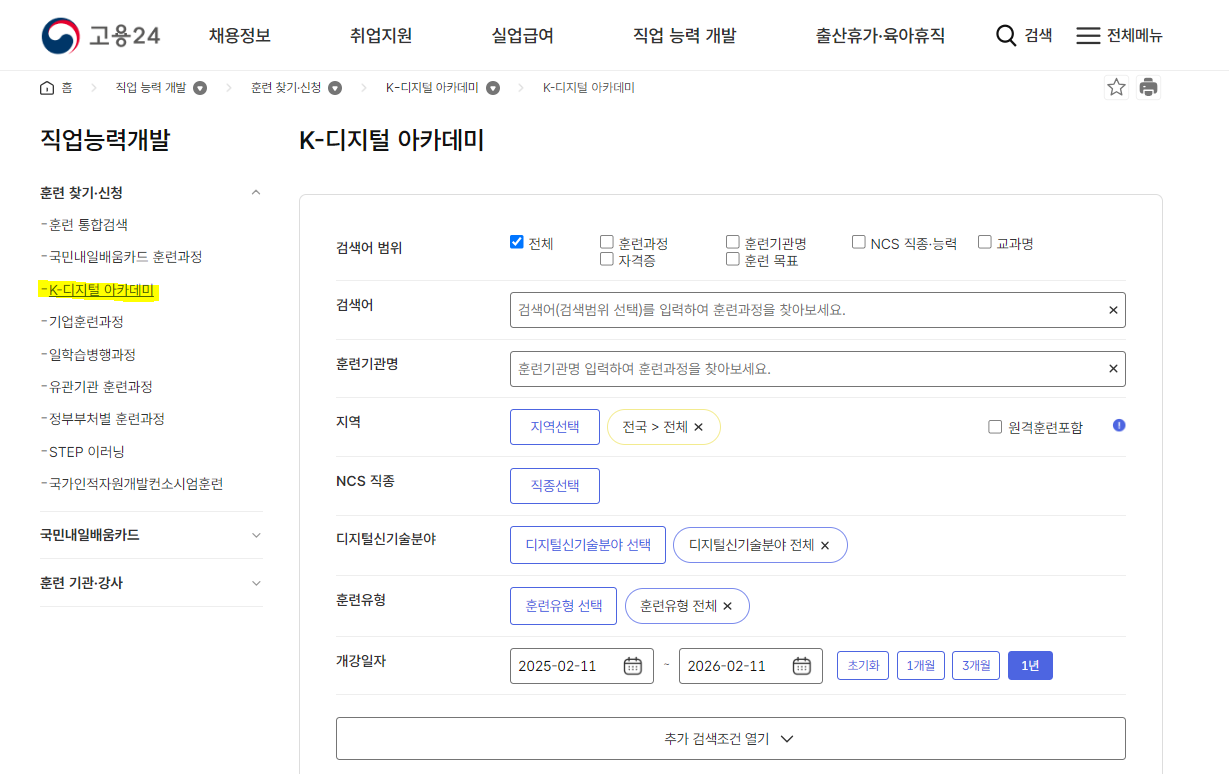Image resolution: width=1229 pixels, height=774 pixels.
Task: Collapse 훈련 찾기·신청 sidebar section
Action: [256, 192]
